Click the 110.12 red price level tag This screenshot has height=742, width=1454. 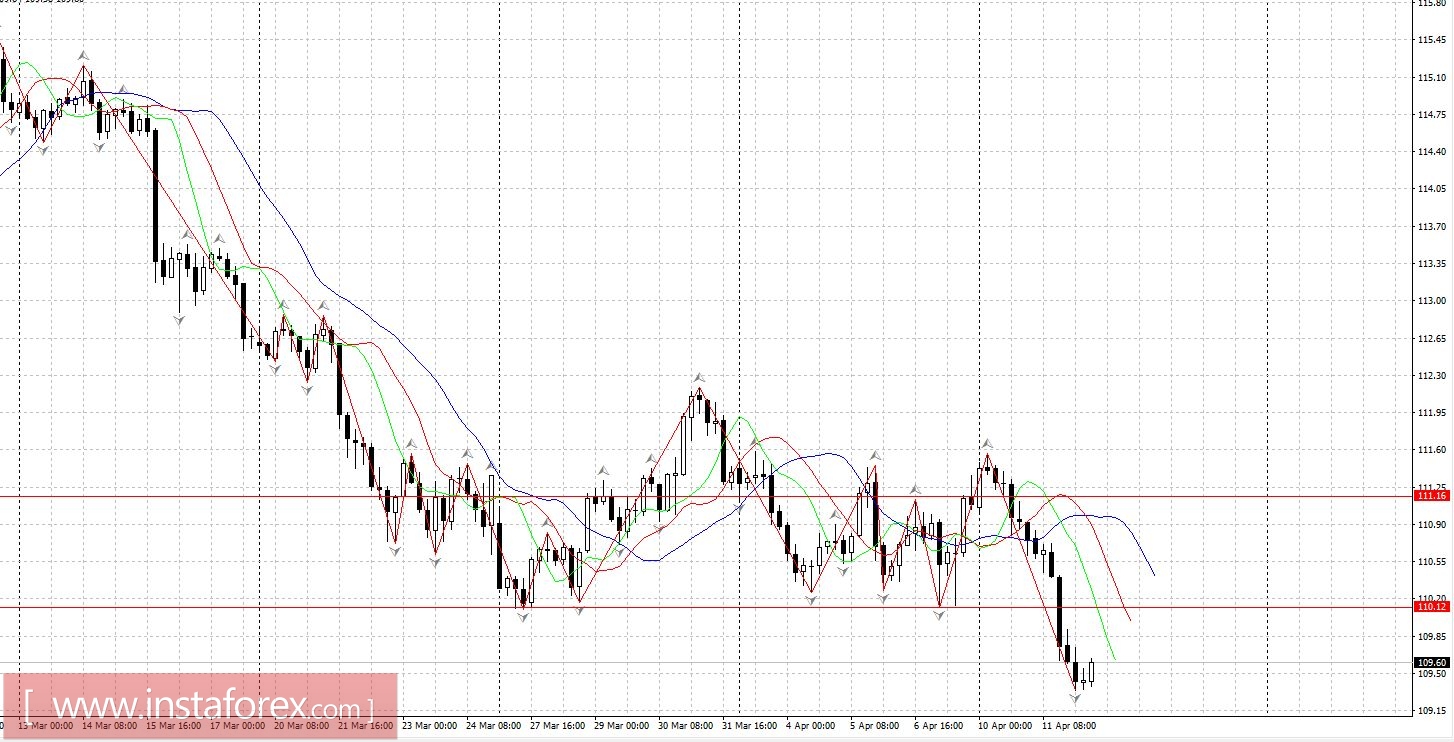point(1432,607)
